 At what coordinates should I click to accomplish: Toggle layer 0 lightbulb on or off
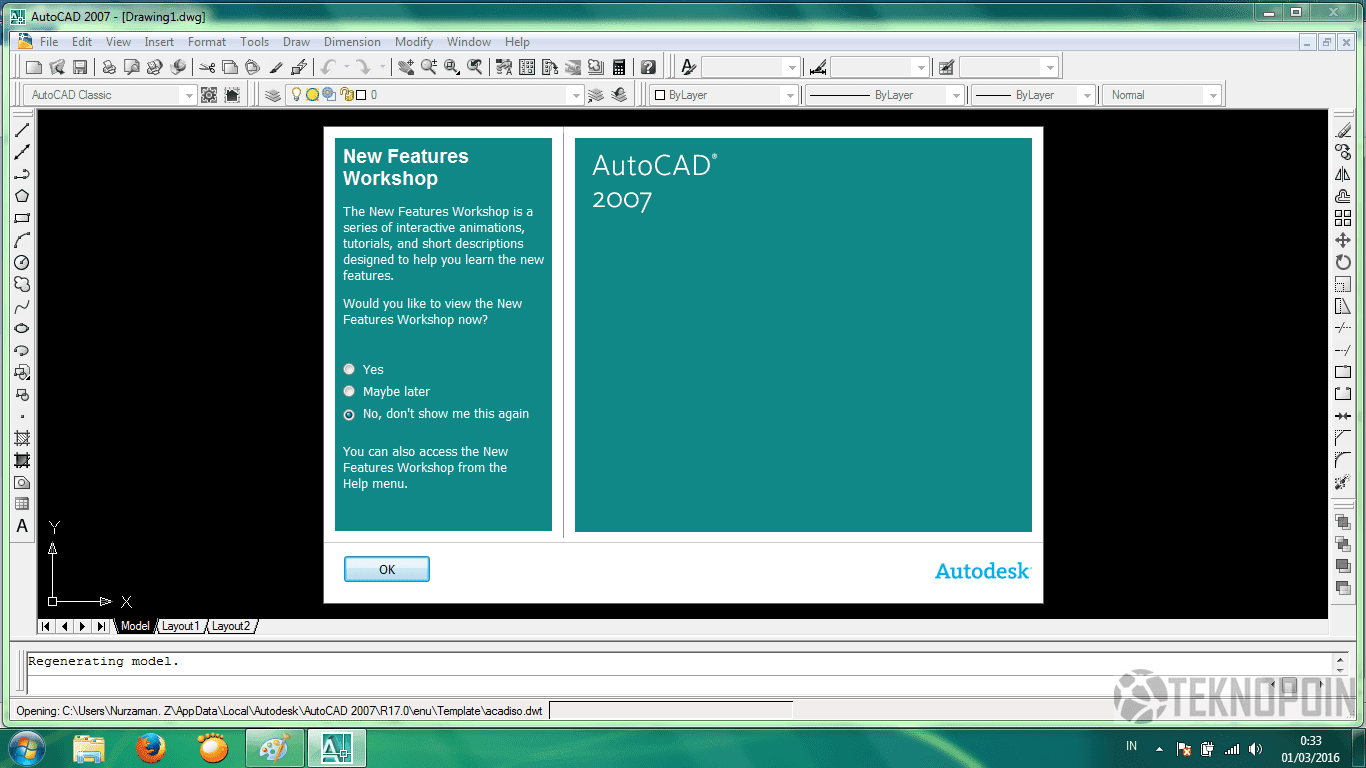(295, 94)
